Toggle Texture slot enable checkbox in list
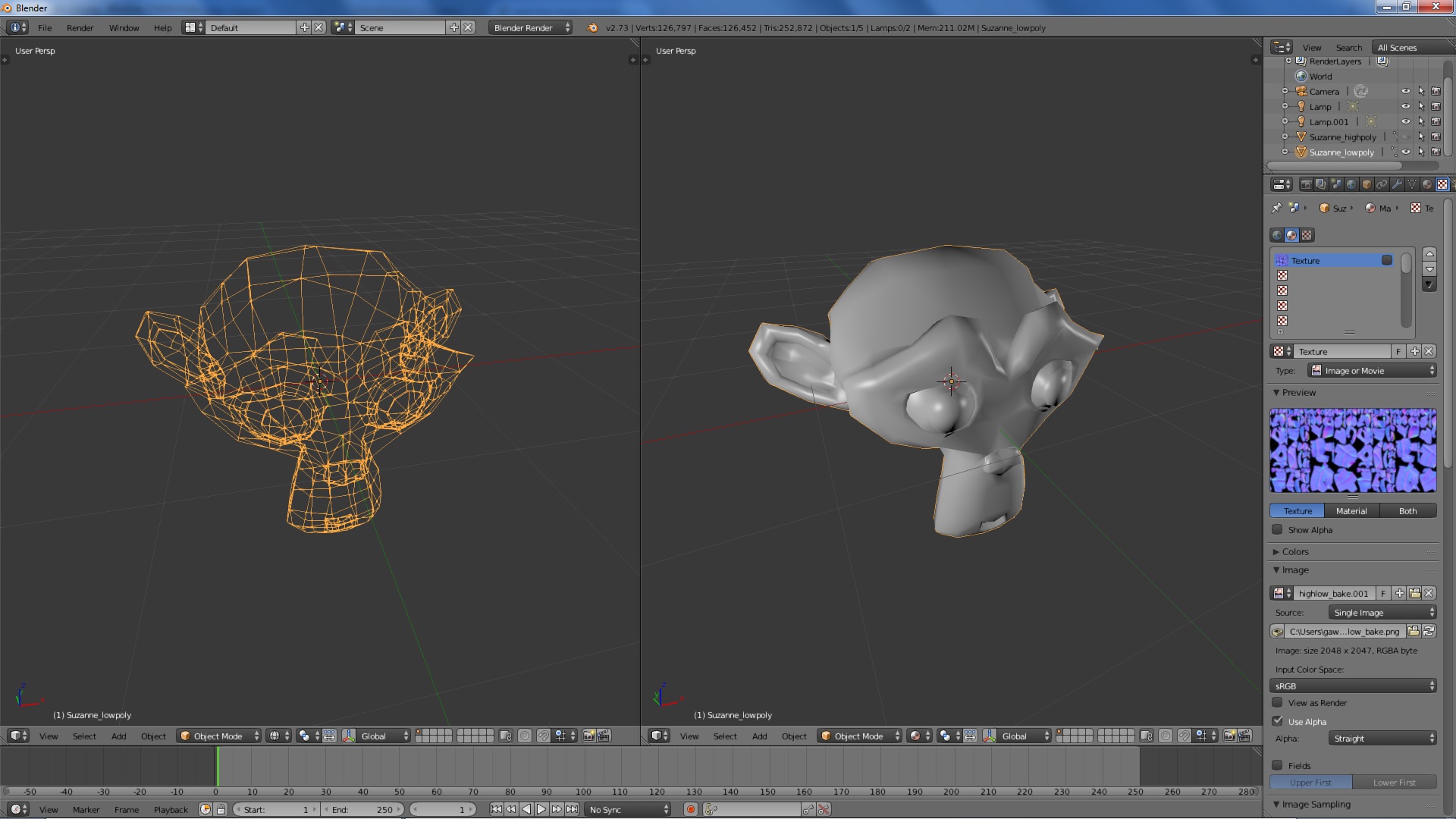The image size is (1456, 819). [1387, 260]
